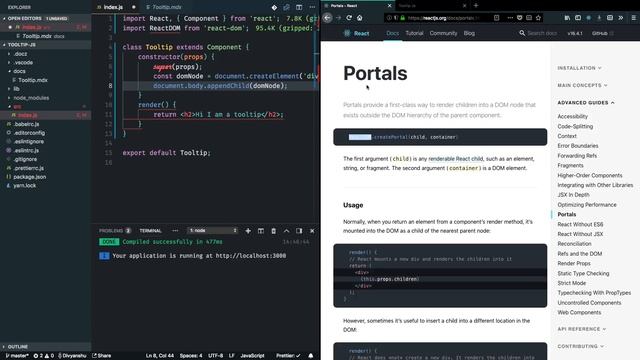
Task: Open site security padlock info
Action: coord(402,18)
